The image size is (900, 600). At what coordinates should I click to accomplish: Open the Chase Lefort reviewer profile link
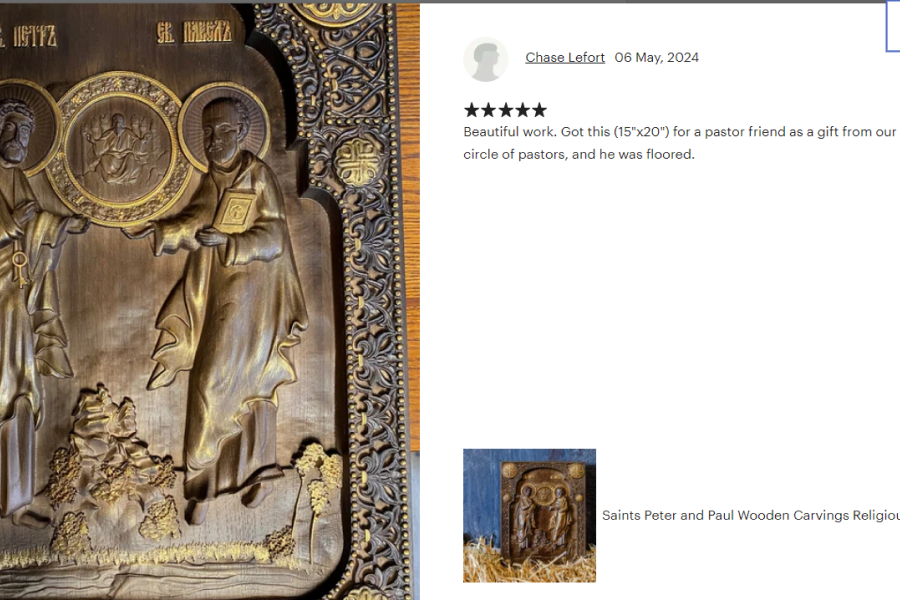(565, 57)
